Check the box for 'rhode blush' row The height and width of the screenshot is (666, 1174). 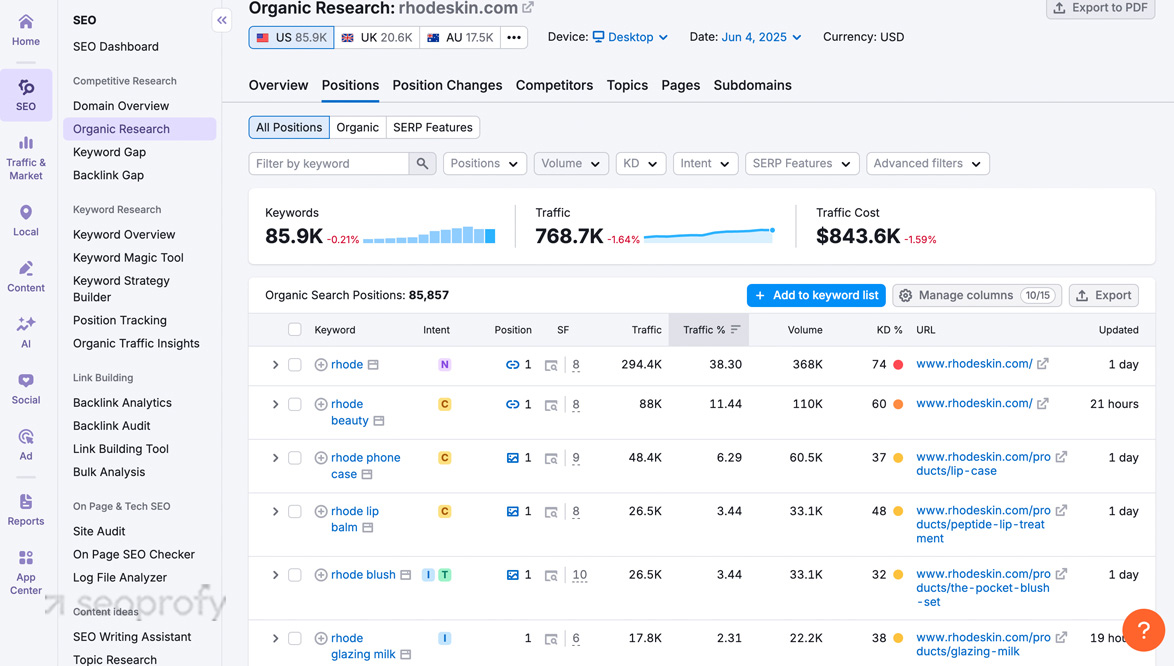coord(295,575)
